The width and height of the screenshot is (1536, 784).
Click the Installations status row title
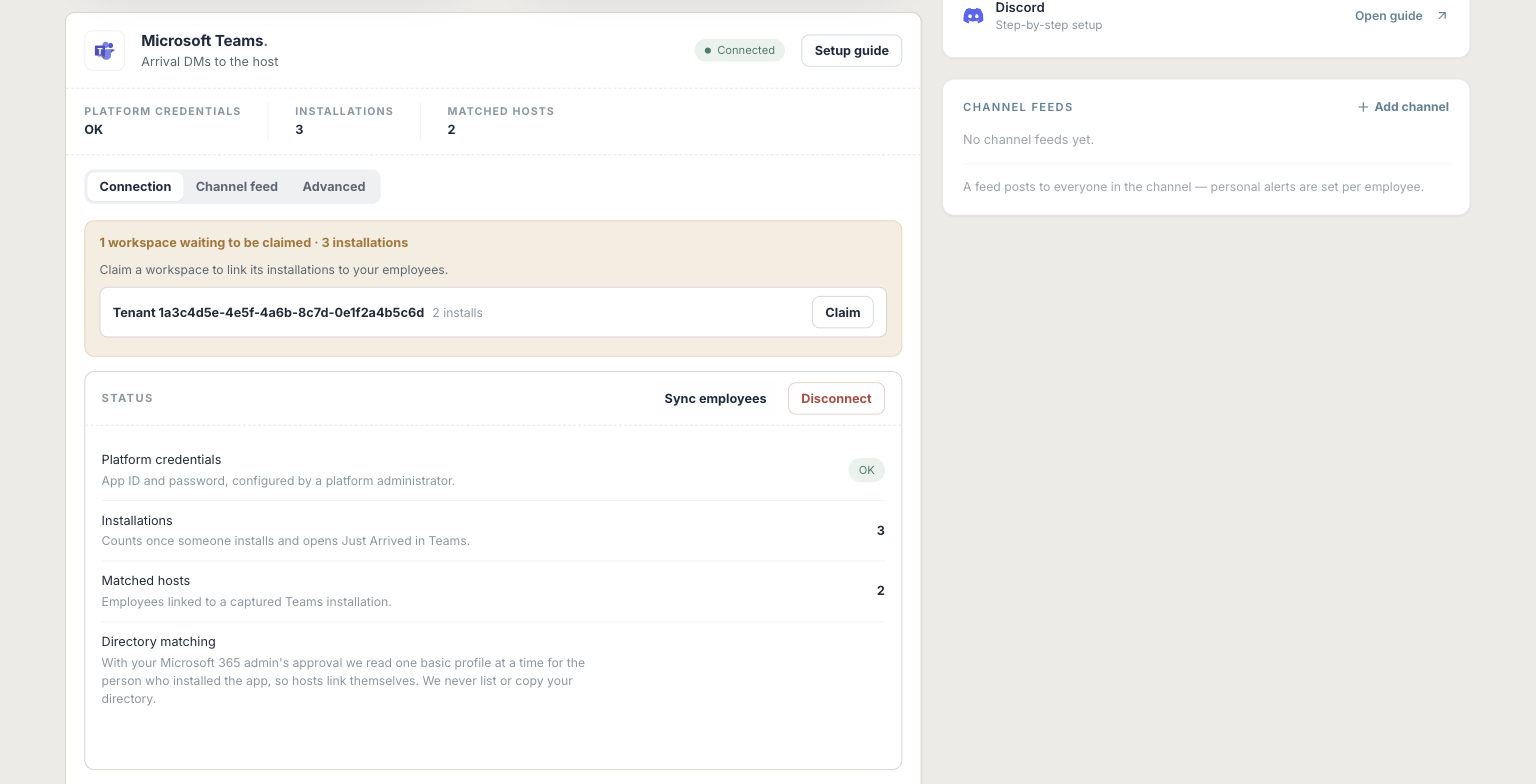tap(137, 521)
